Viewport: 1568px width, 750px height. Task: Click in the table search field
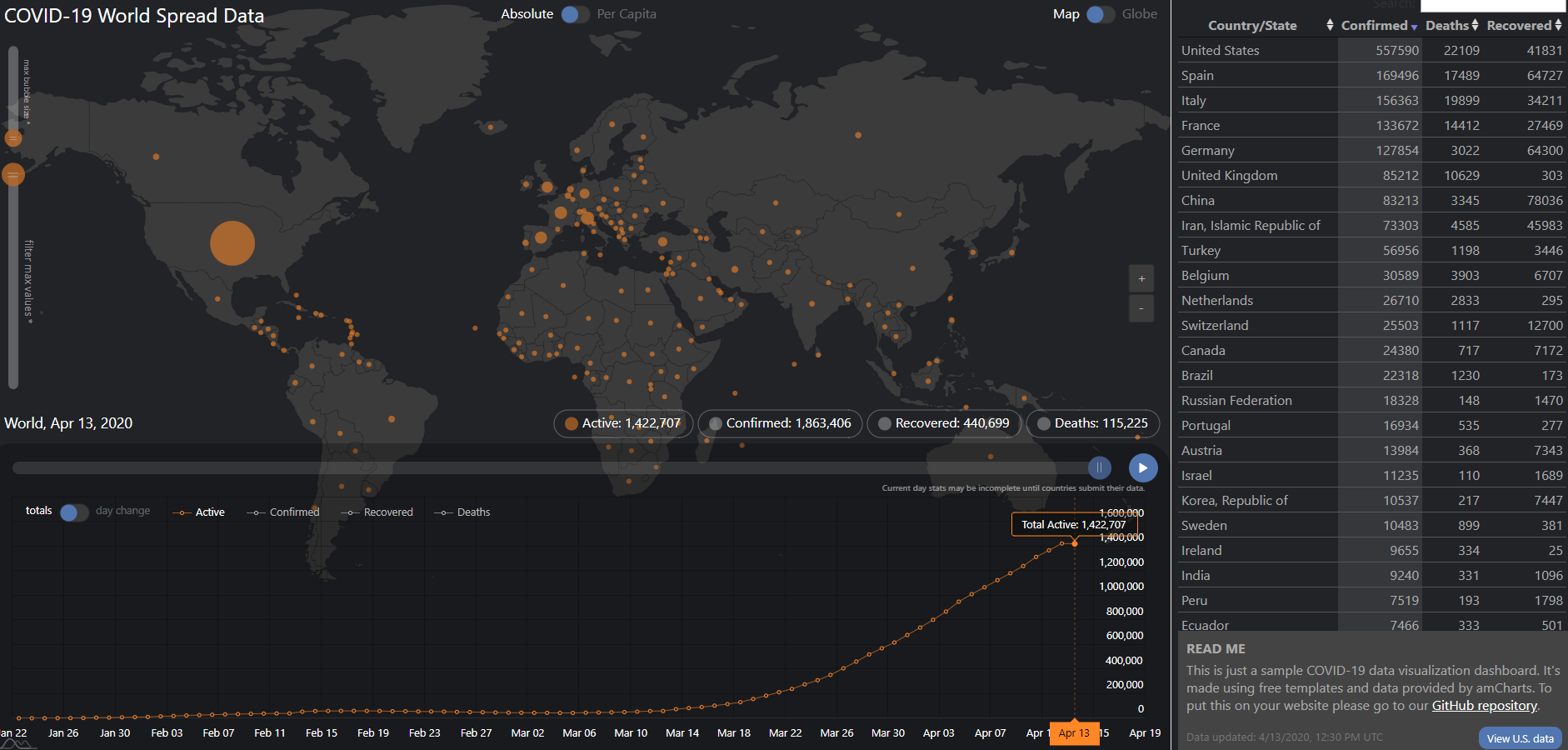coord(1491,6)
